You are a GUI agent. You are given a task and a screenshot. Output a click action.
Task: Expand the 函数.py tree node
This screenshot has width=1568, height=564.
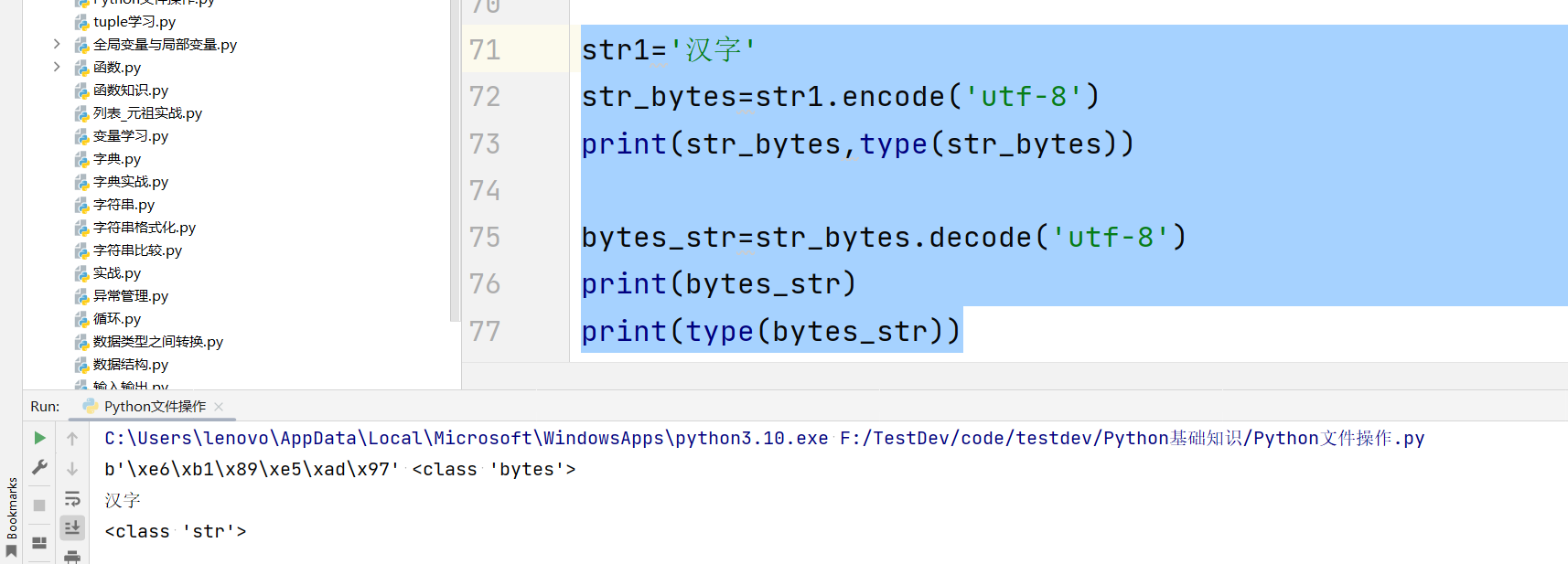pos(57,67)
